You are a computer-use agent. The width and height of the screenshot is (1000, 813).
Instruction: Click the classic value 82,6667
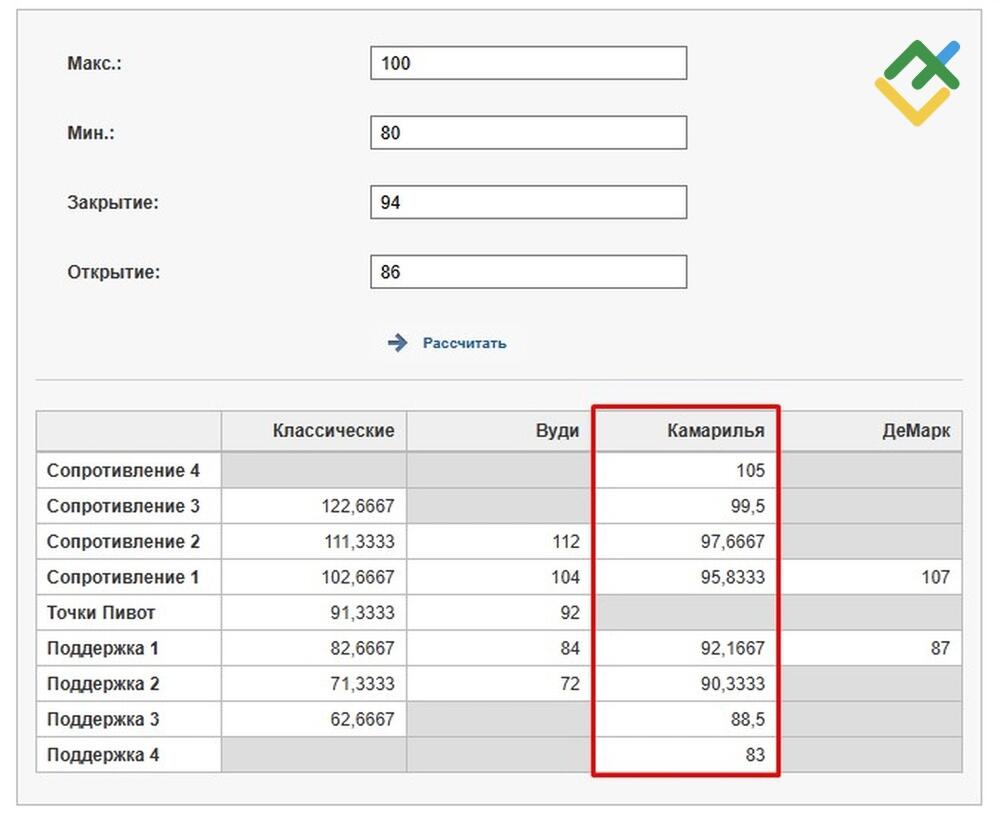[x=362, y=648]
